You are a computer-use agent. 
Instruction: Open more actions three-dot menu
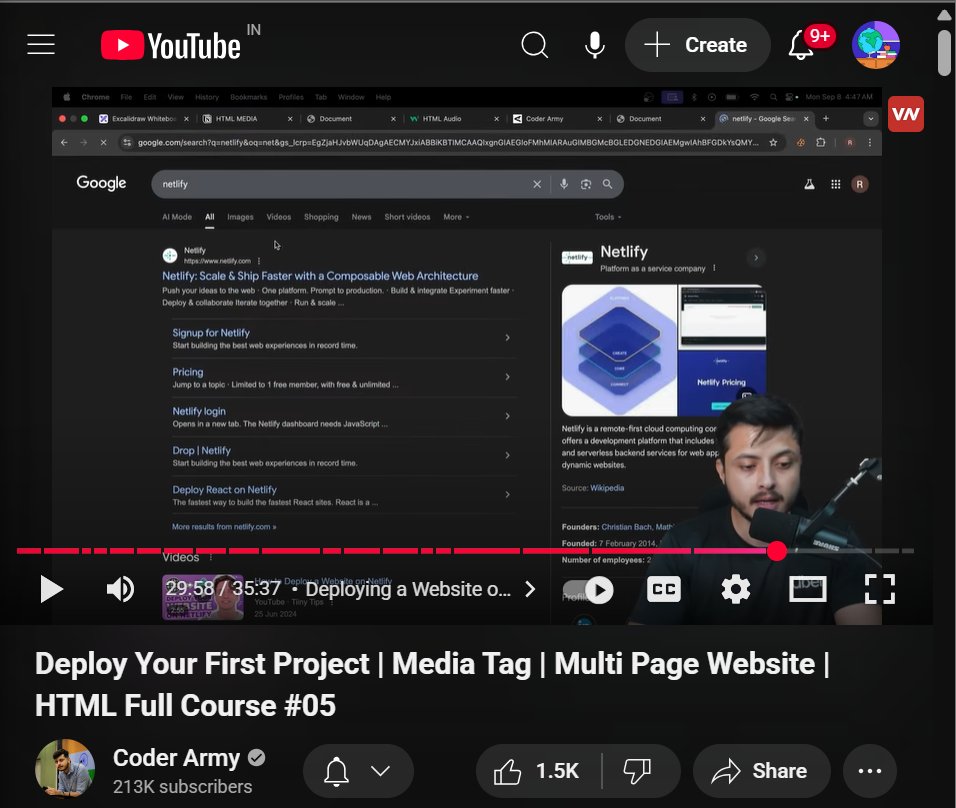coord(870,771)
